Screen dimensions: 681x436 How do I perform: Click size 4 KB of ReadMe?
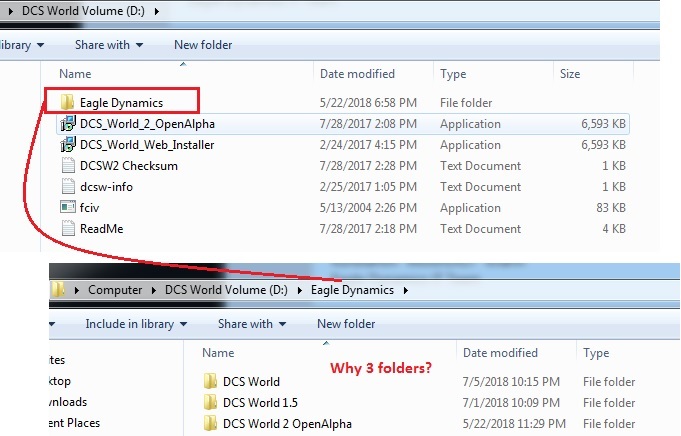614,228
